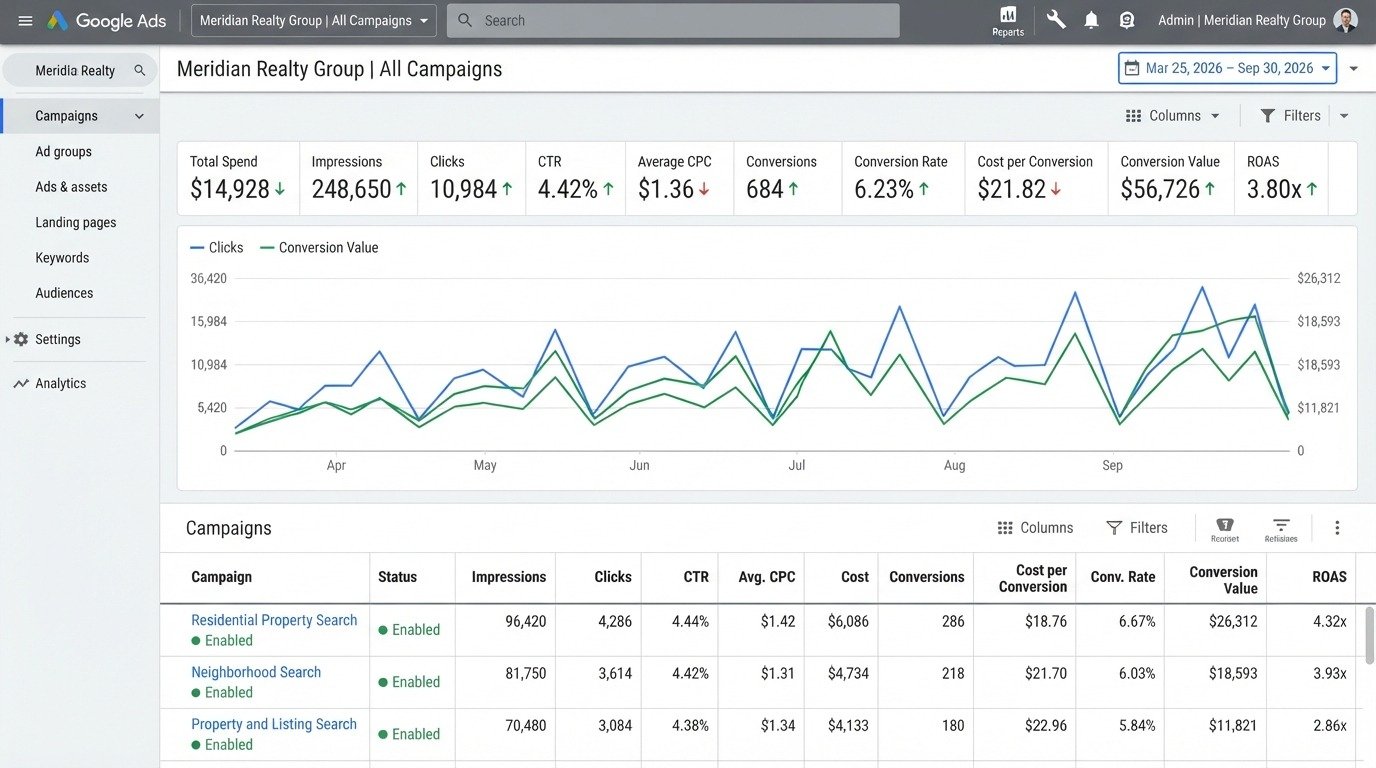Click the Settings gear in sidebar
Screen dimensions: 1376x768
click(x=21, y=339)
